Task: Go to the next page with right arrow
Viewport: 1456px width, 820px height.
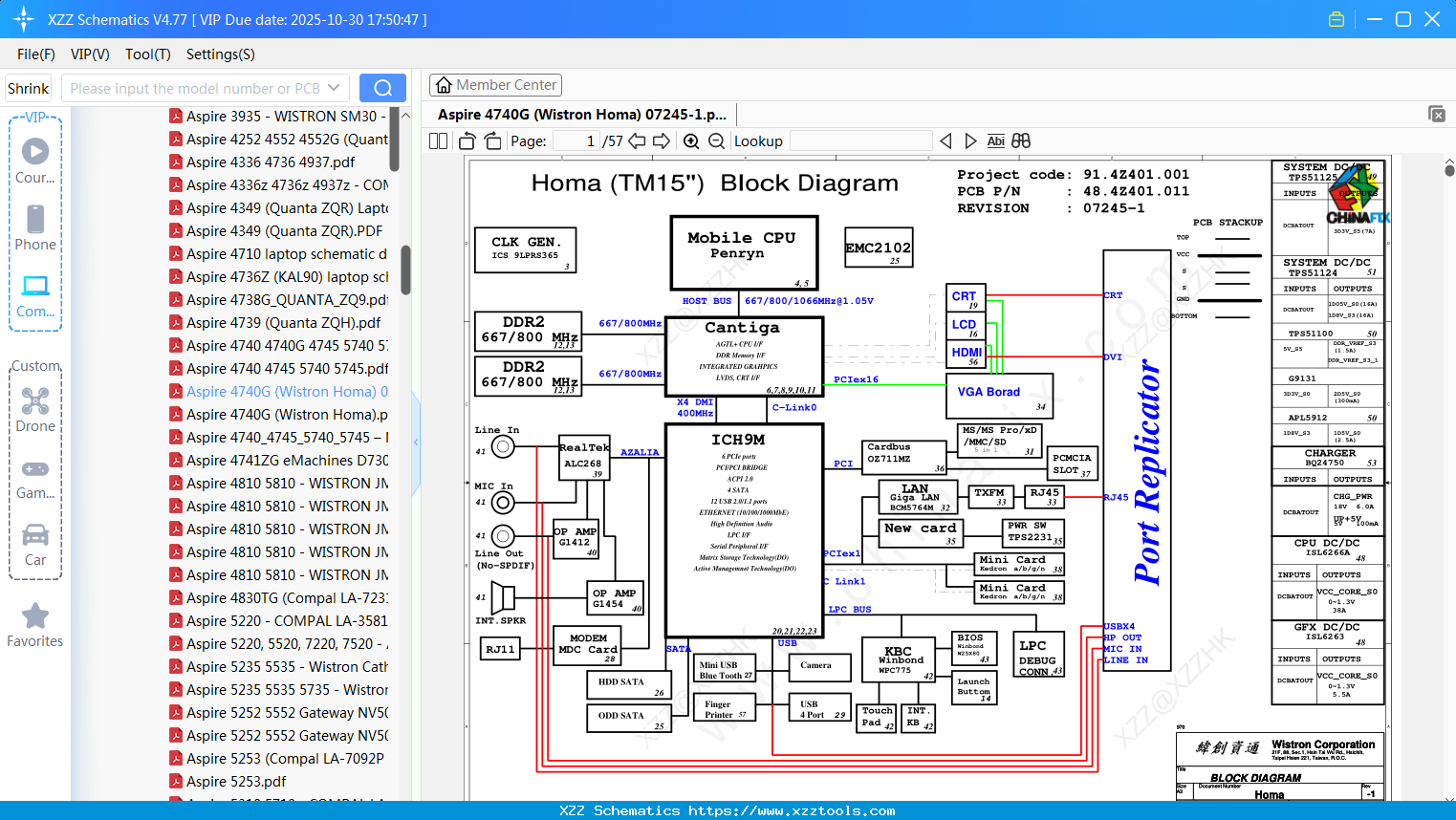Action: pos(662,141)
